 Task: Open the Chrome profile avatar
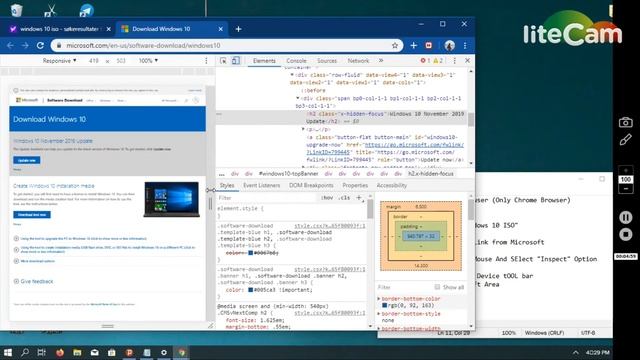[x=449, y=45]
